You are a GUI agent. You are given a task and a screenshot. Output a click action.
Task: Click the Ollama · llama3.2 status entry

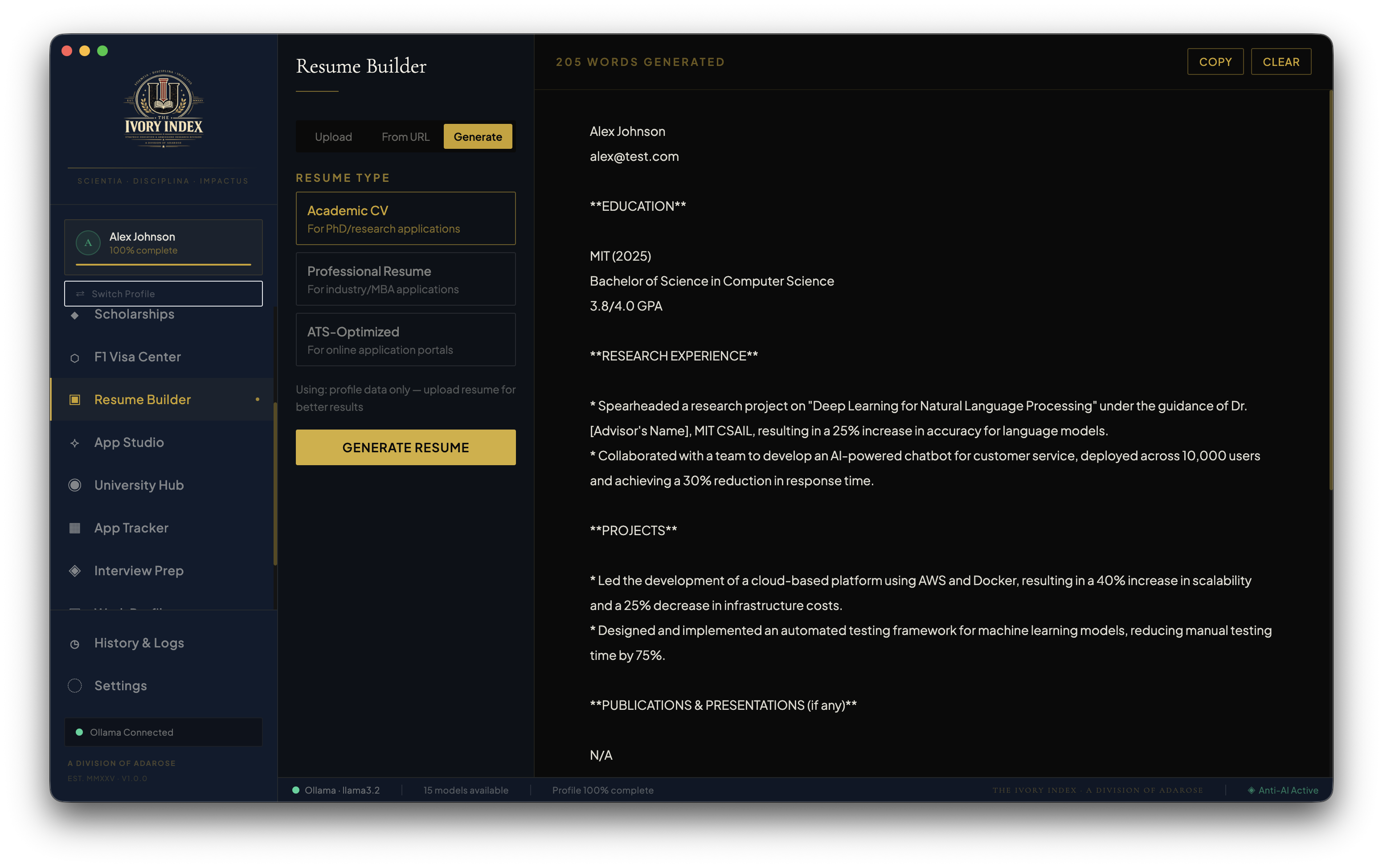(x=336, y=790)
